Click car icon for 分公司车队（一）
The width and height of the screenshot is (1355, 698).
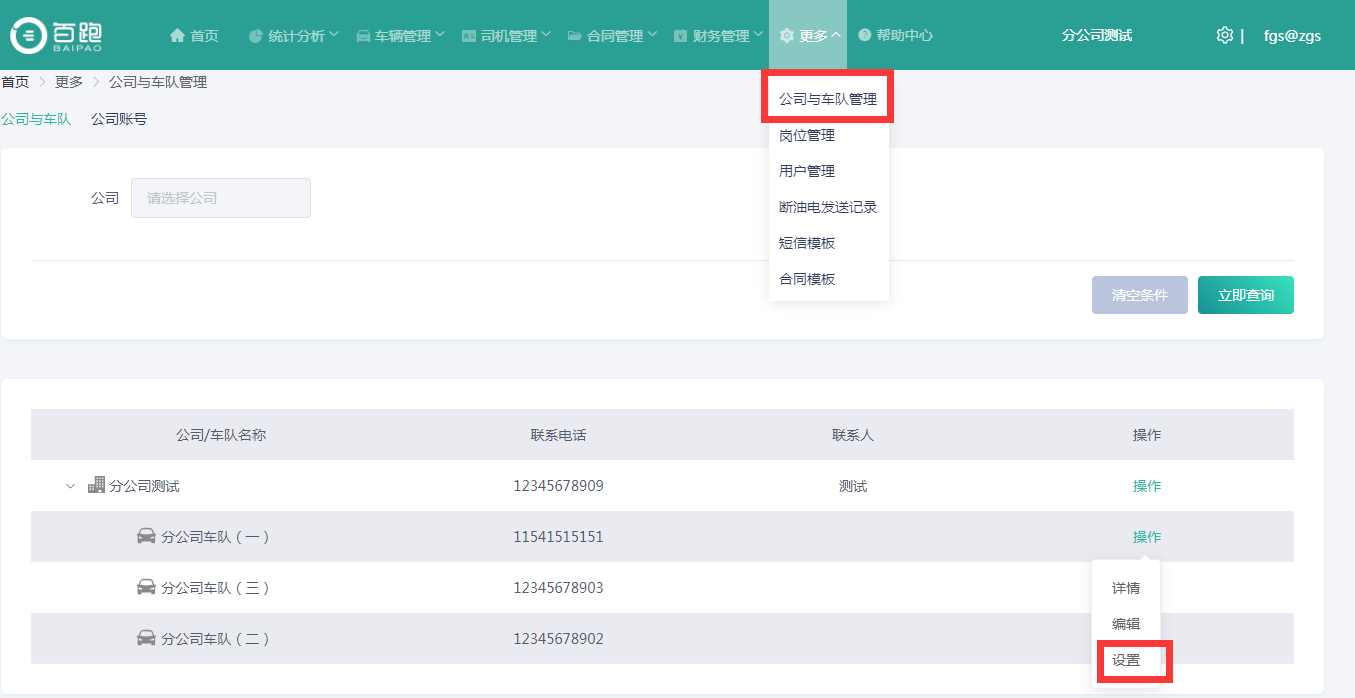click(x=146, y=536)
